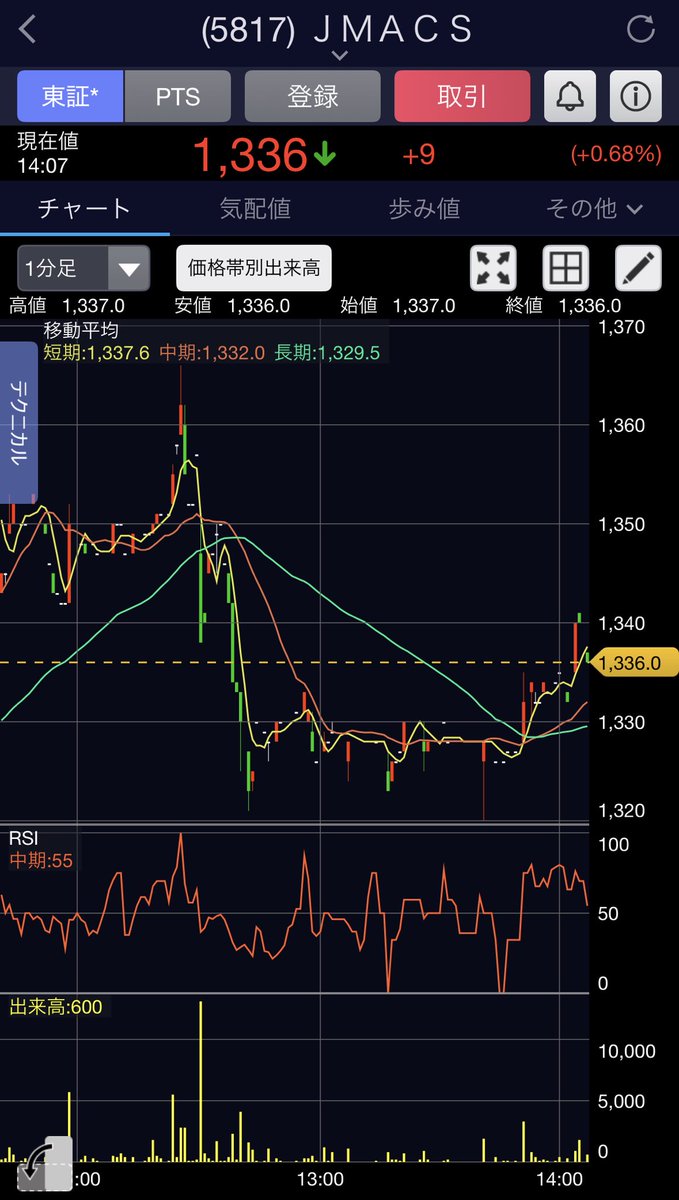Tap the 登録 button

pos(312,96)
